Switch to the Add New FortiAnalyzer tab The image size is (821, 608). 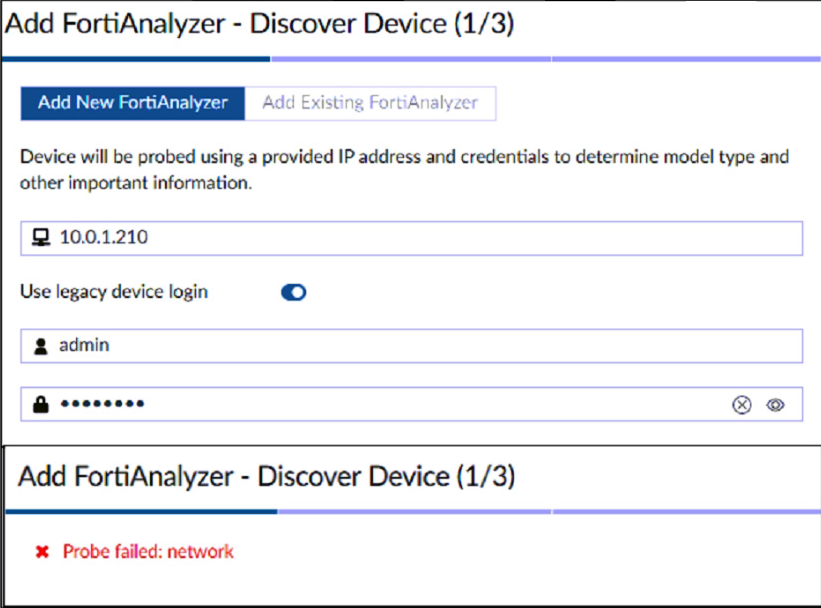(133, 102)
